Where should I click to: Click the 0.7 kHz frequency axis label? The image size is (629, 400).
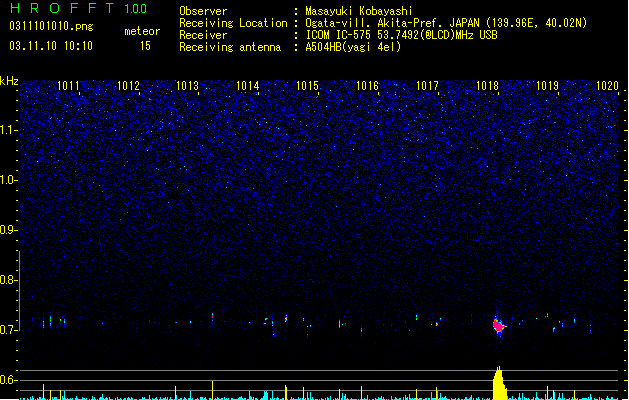coord(8,330)
